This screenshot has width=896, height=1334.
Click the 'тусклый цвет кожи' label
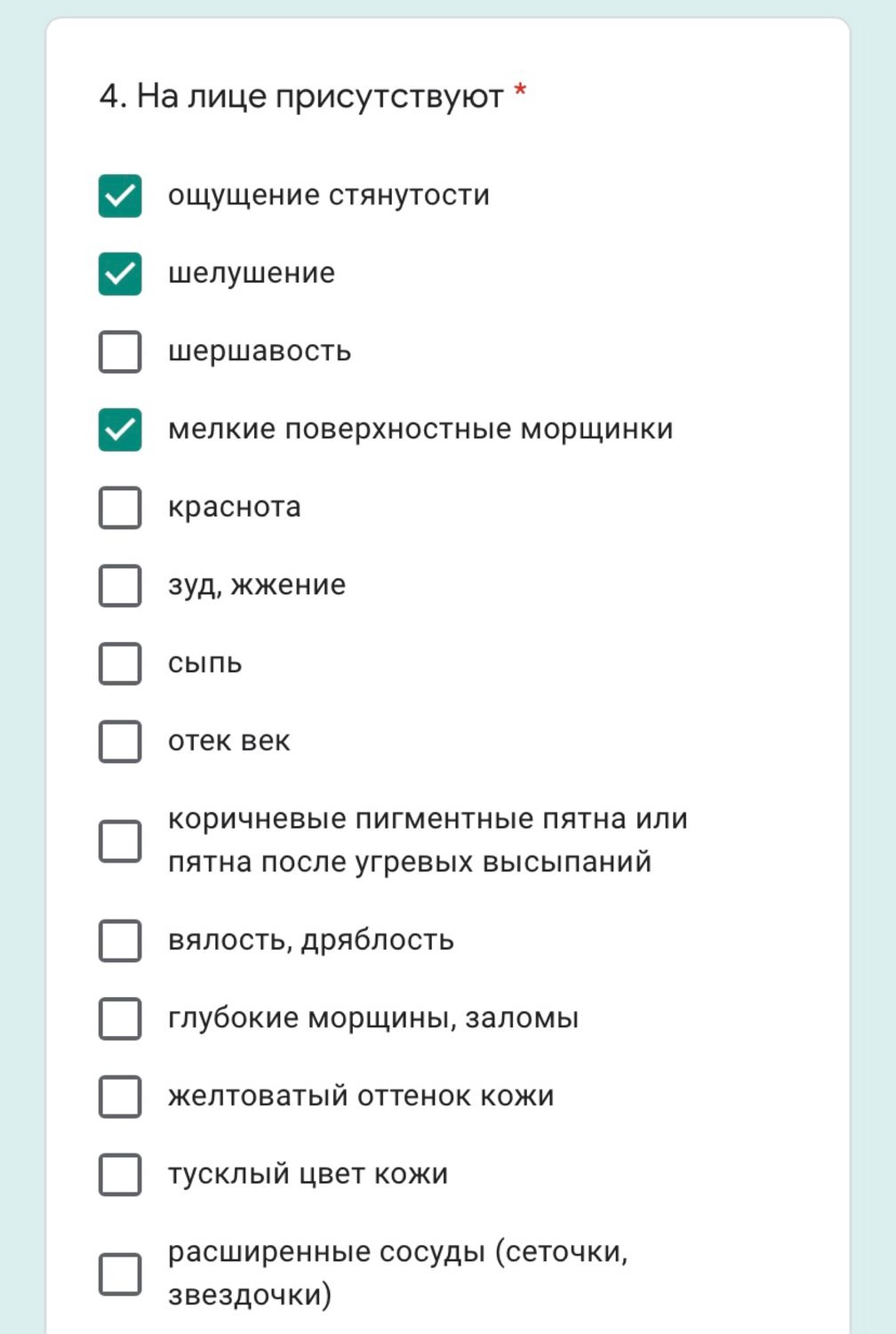[308, 1175]
